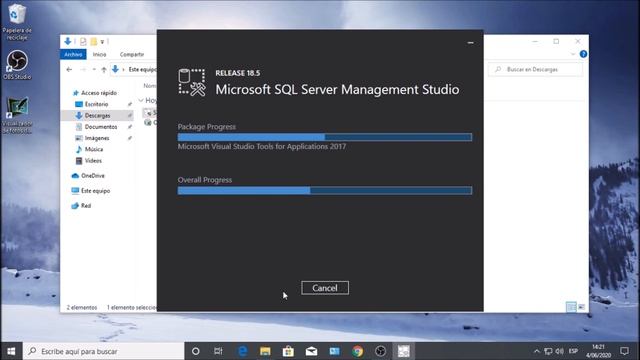Switch to Compartir tab in File Explorer

pyautogui.click(x=132, y=54)
